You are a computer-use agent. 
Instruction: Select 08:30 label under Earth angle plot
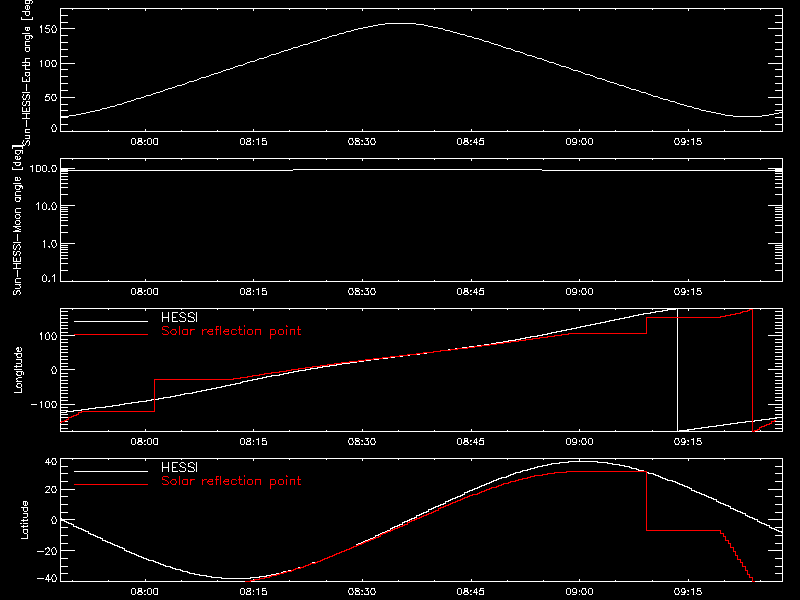pyautogui.click(x=362, y=142)
